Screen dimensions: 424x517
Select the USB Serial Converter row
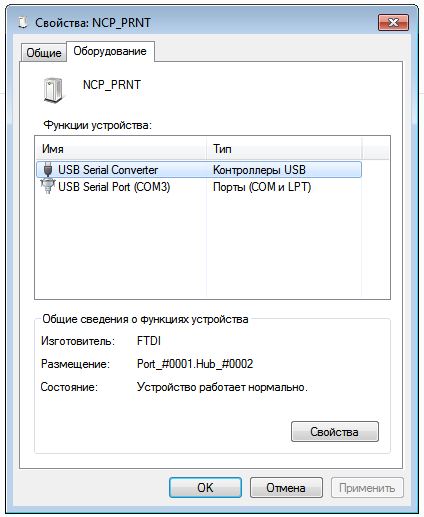tap(199, 170)
